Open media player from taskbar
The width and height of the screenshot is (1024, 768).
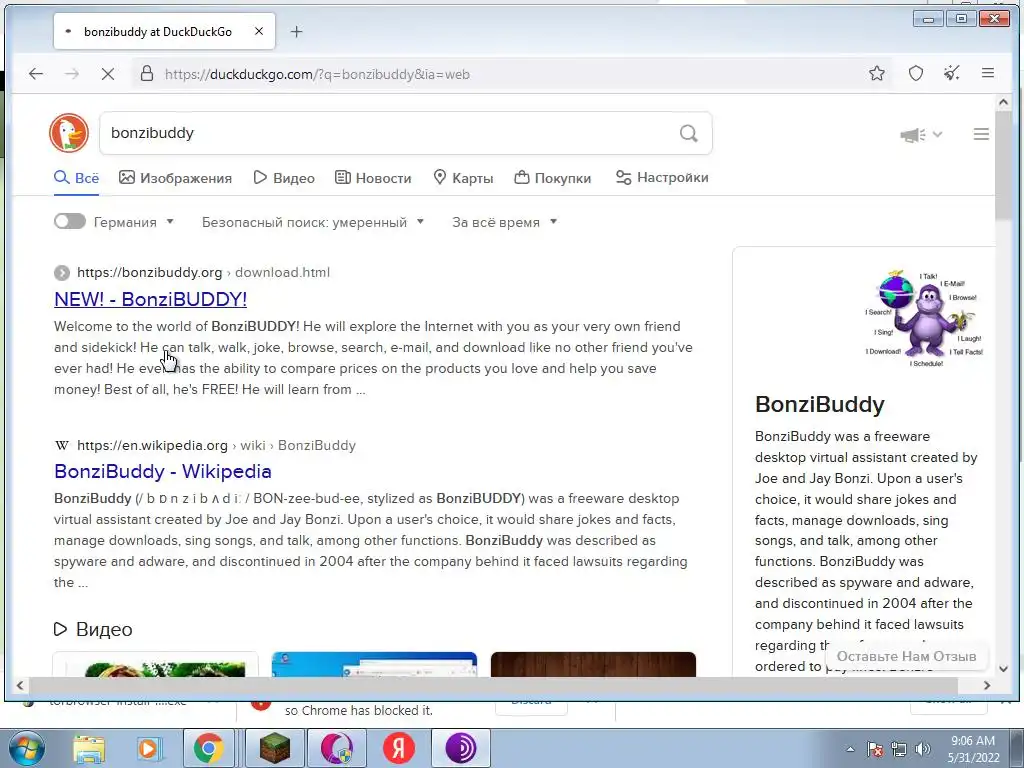(148, 748)
